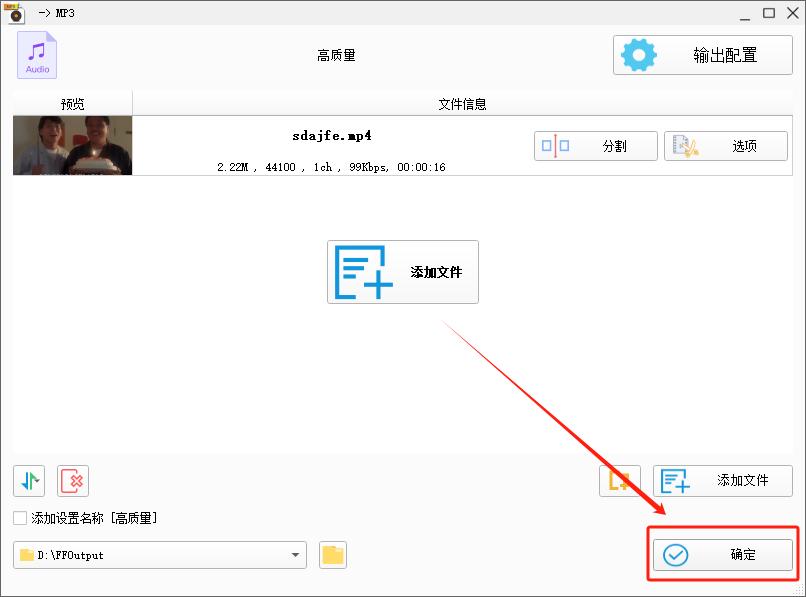
Task: Expand the D:\FFOutput path dropdown
Action: click(x=295, y=554)
